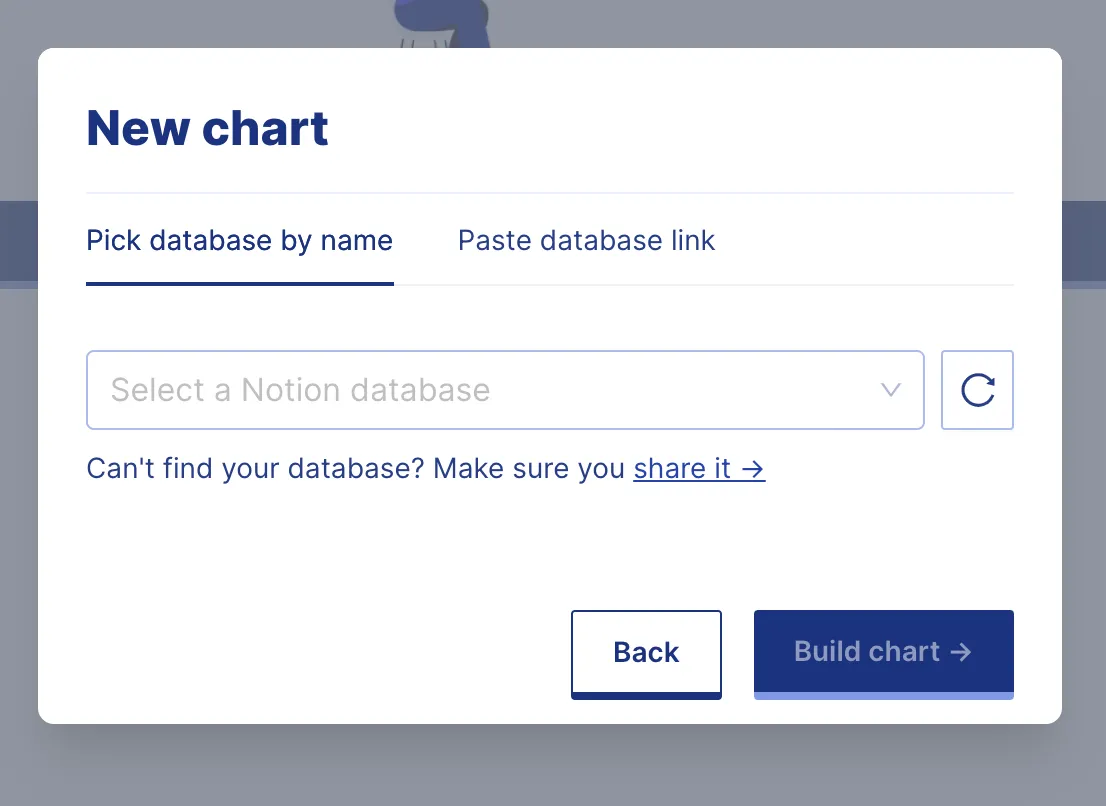Click the Select a Notion database placeholder text
Screen dimensions: 1106x806
(300, 390)
